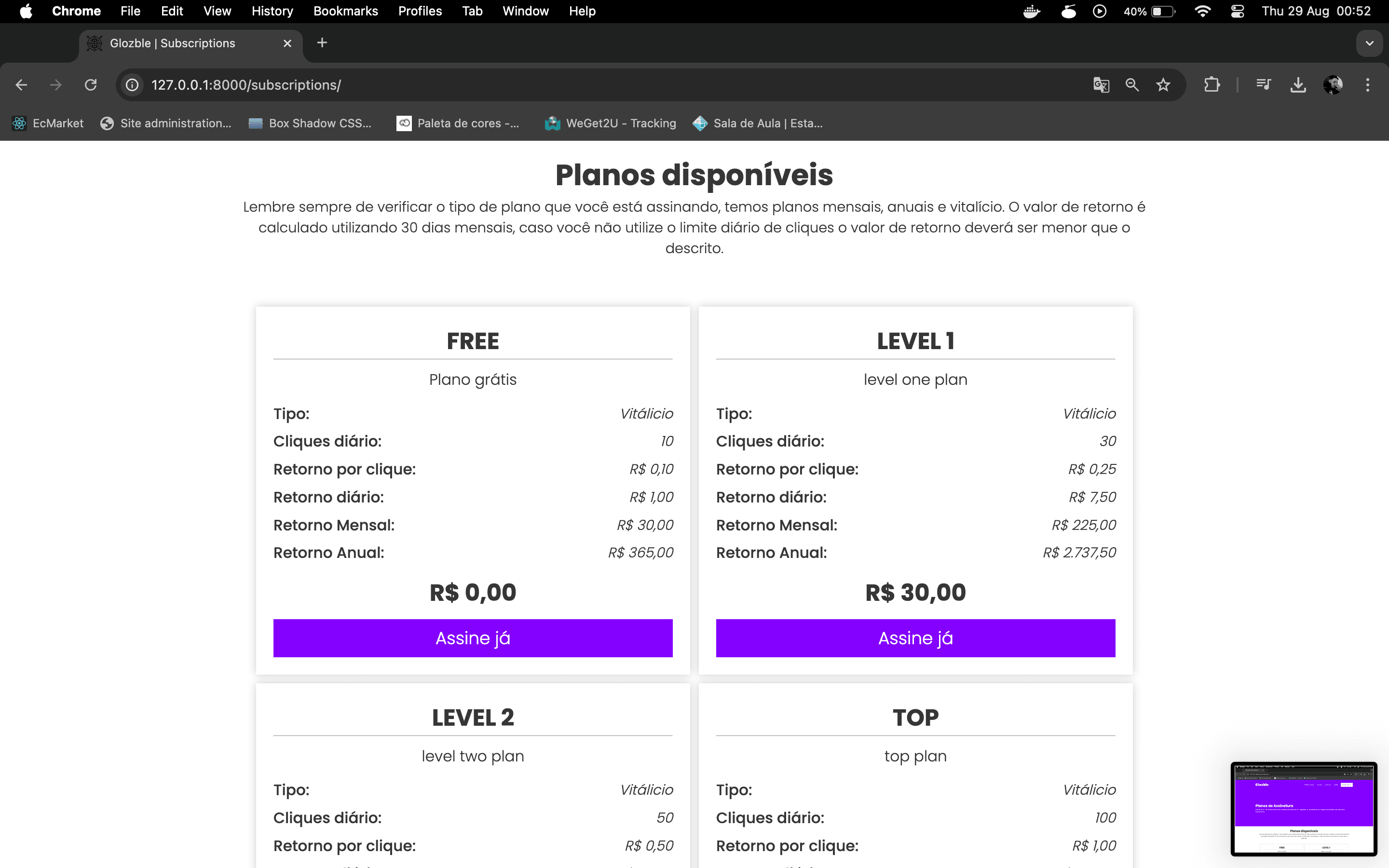
Task: Click the Google Translate icon in address bar
Action: pos(1101,85)
